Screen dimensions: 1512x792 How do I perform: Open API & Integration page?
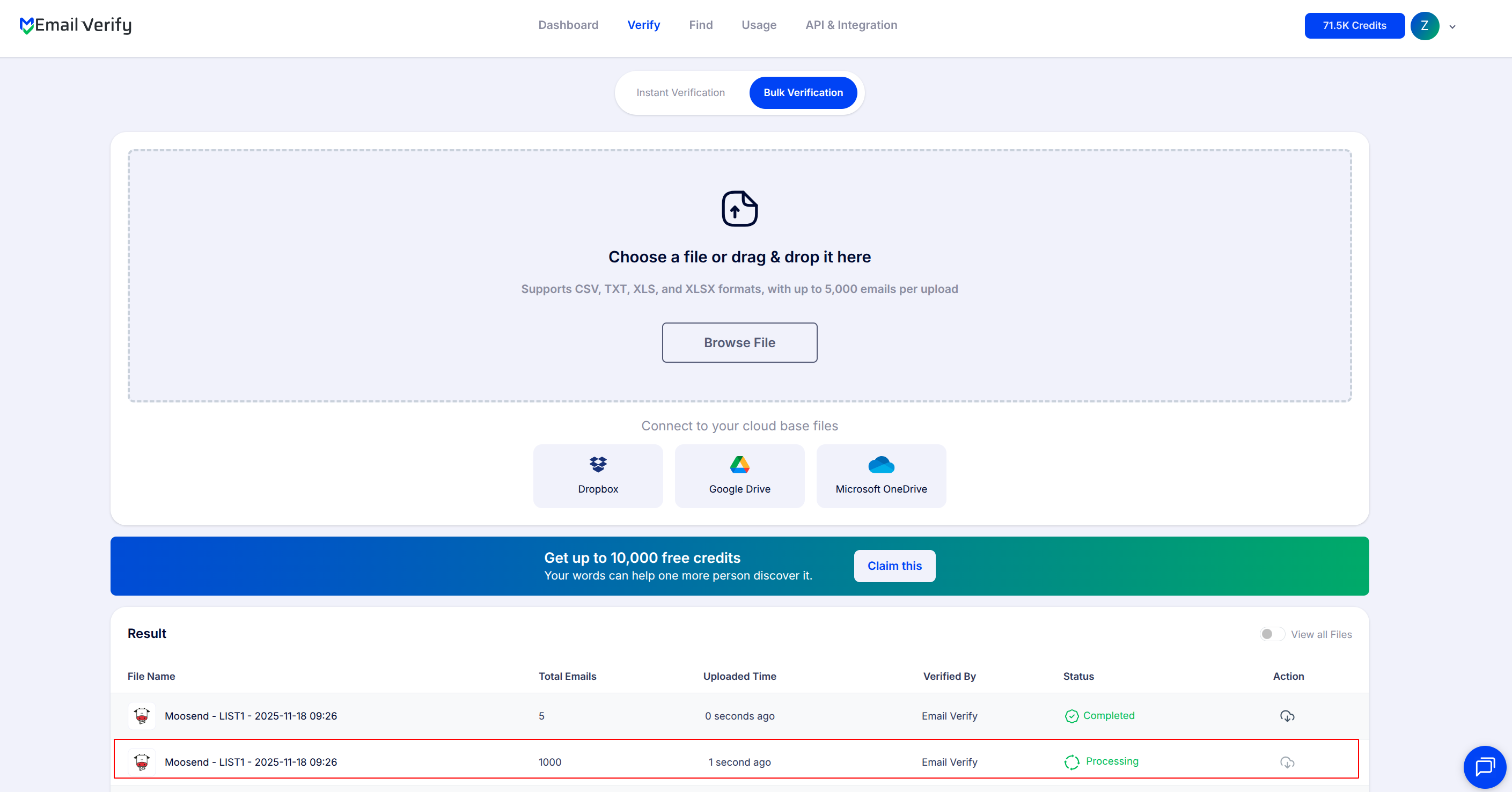click(x=851, y=25)
